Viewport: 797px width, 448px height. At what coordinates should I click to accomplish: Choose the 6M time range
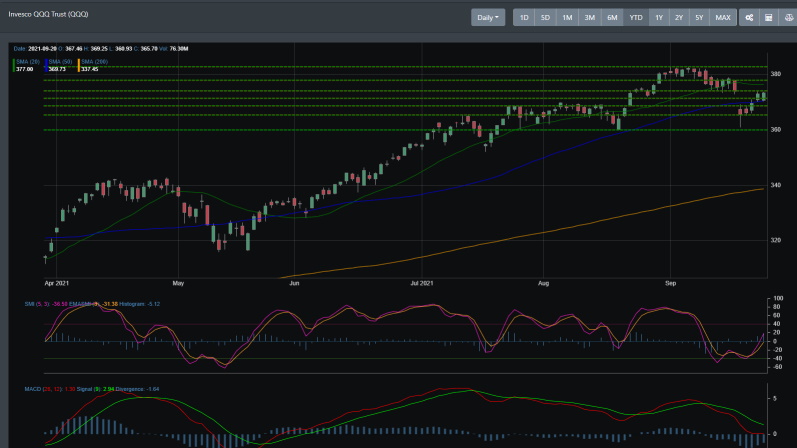tap(612, 17)
